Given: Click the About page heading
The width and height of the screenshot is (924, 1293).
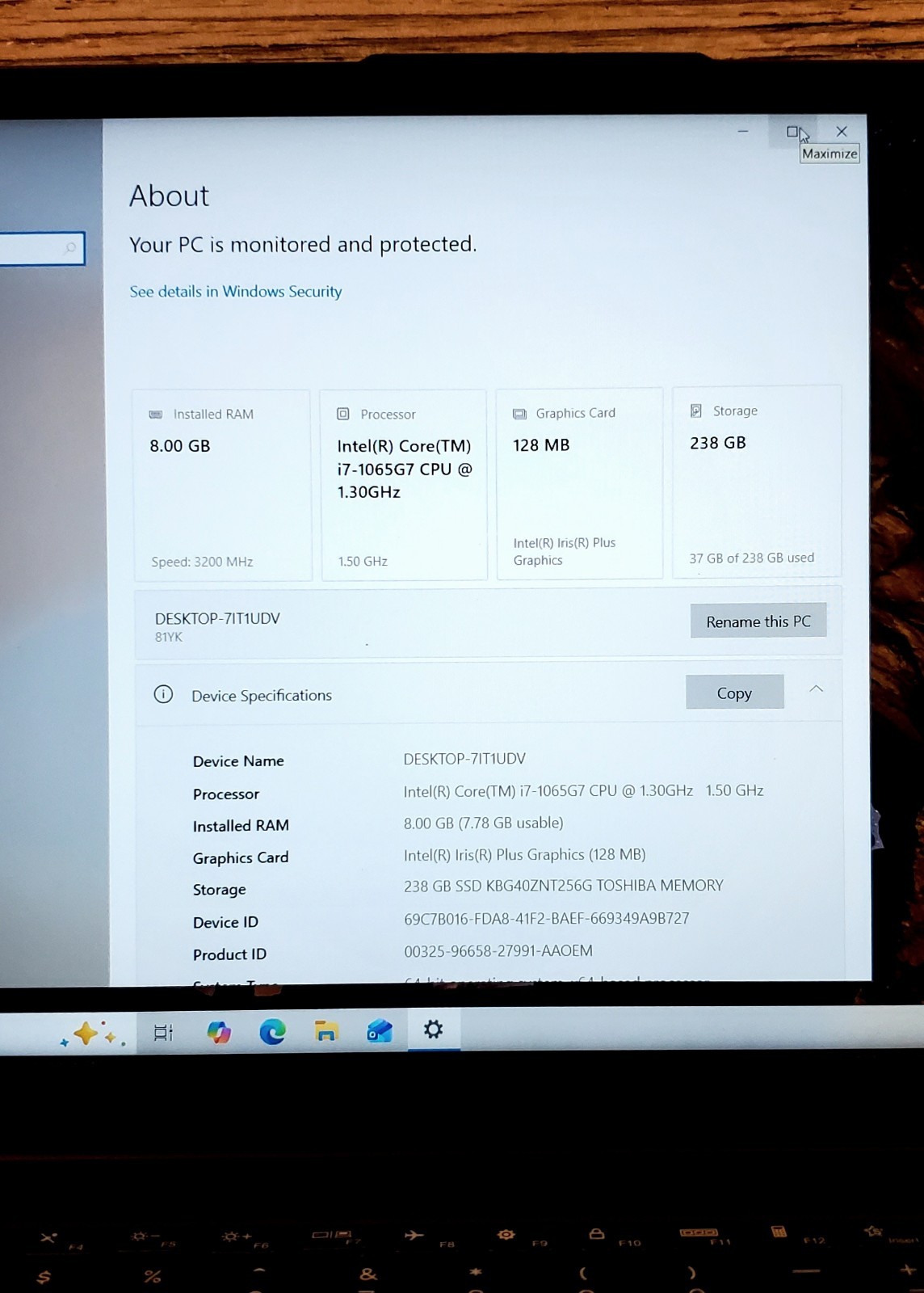Looking at the screenshot, I should point(169,196).
